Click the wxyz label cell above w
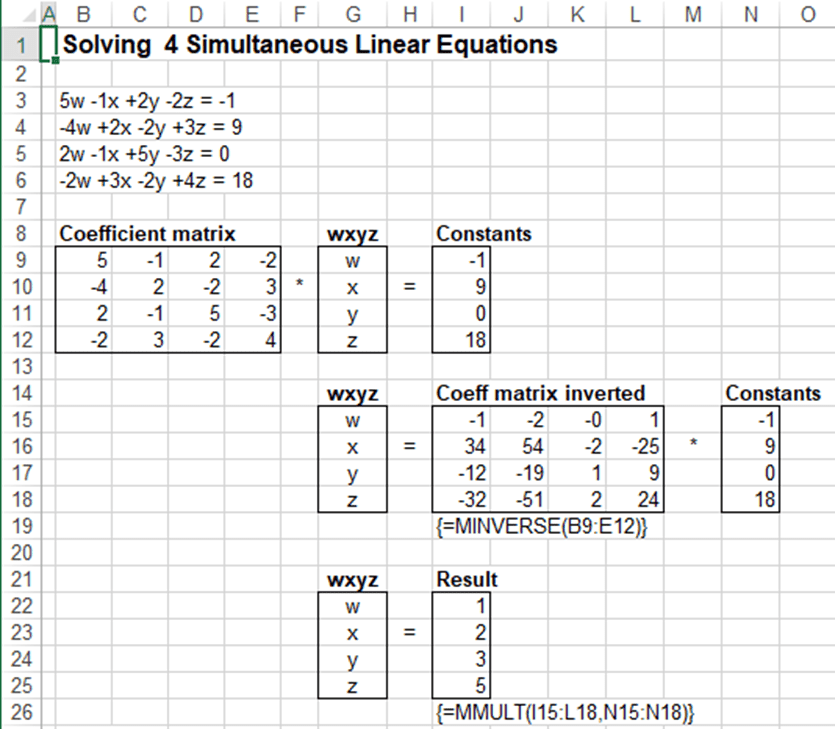835x729 pixels. tap(353, 233)
